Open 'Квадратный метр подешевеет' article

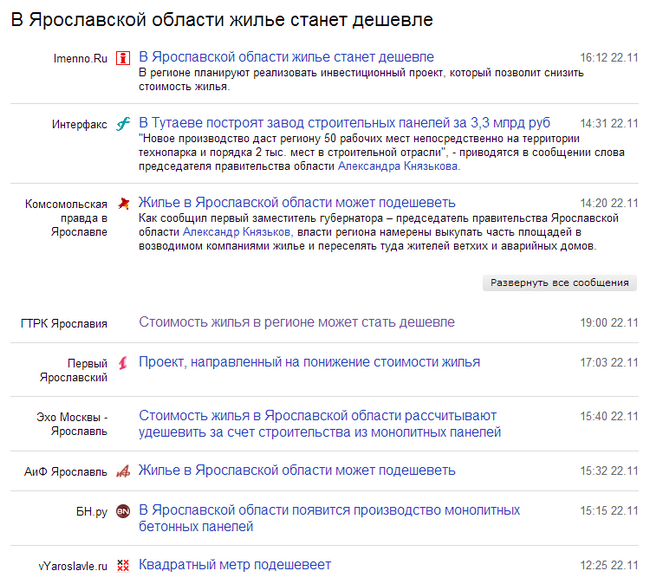click(x=235, y=565)
